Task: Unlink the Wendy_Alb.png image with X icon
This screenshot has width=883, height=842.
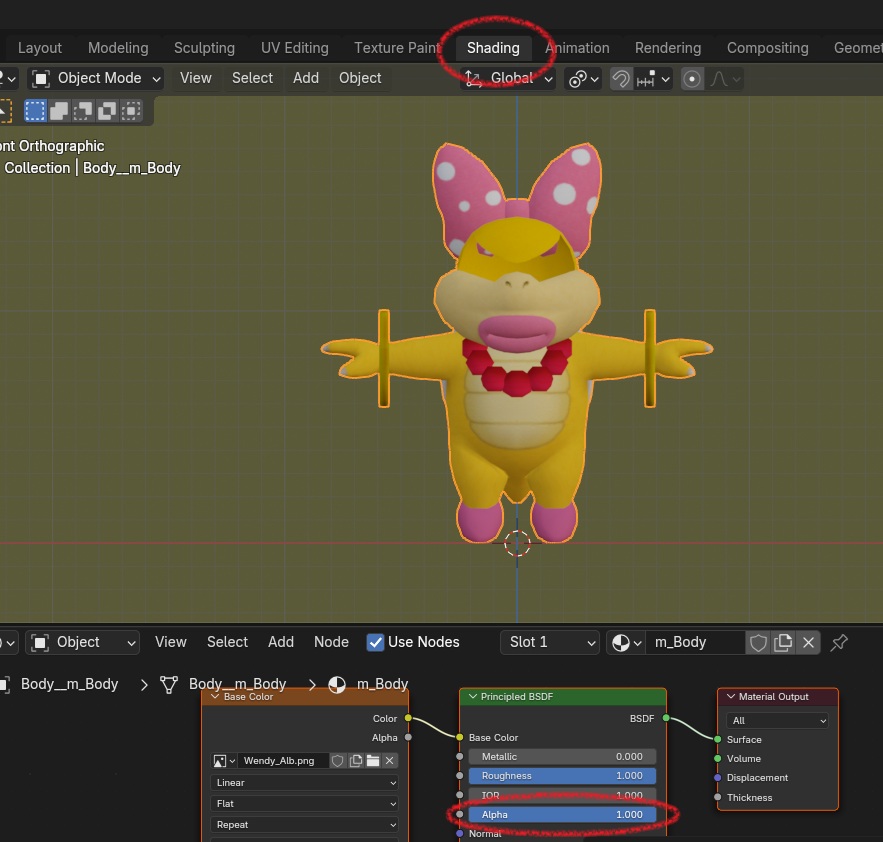Action: coord(390,761)
